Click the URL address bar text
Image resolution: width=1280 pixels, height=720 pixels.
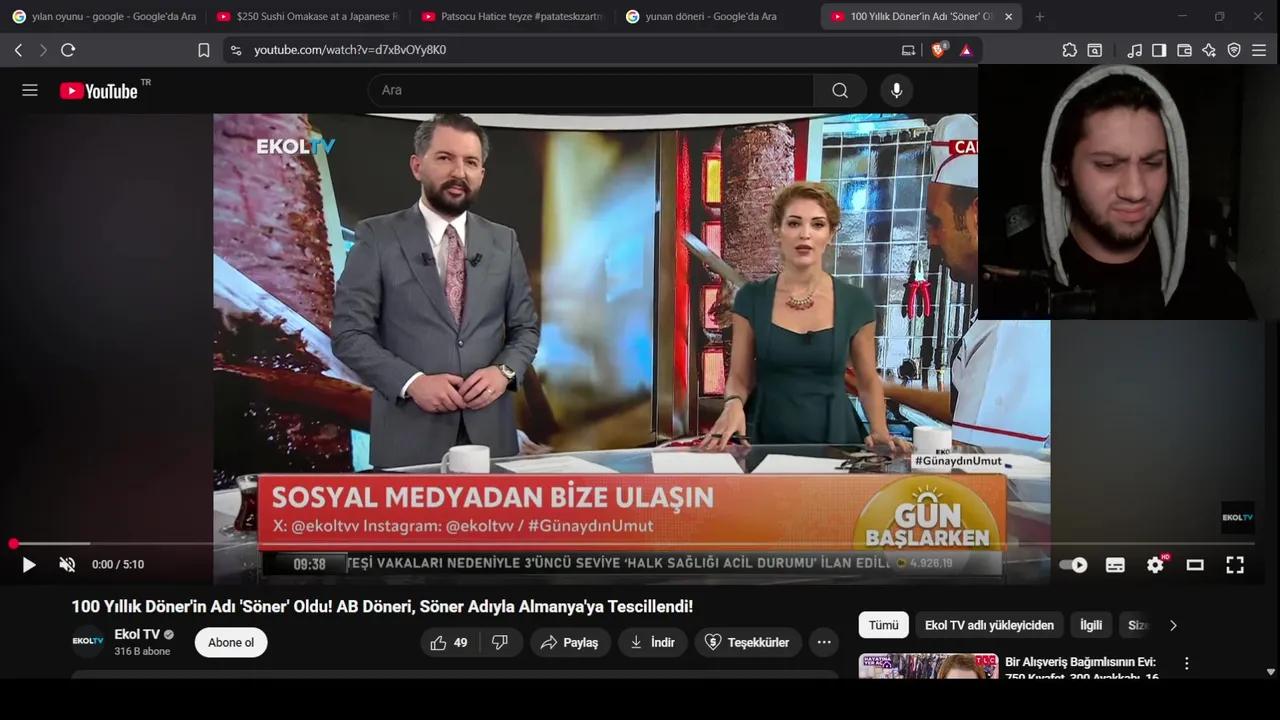[350, 50]
